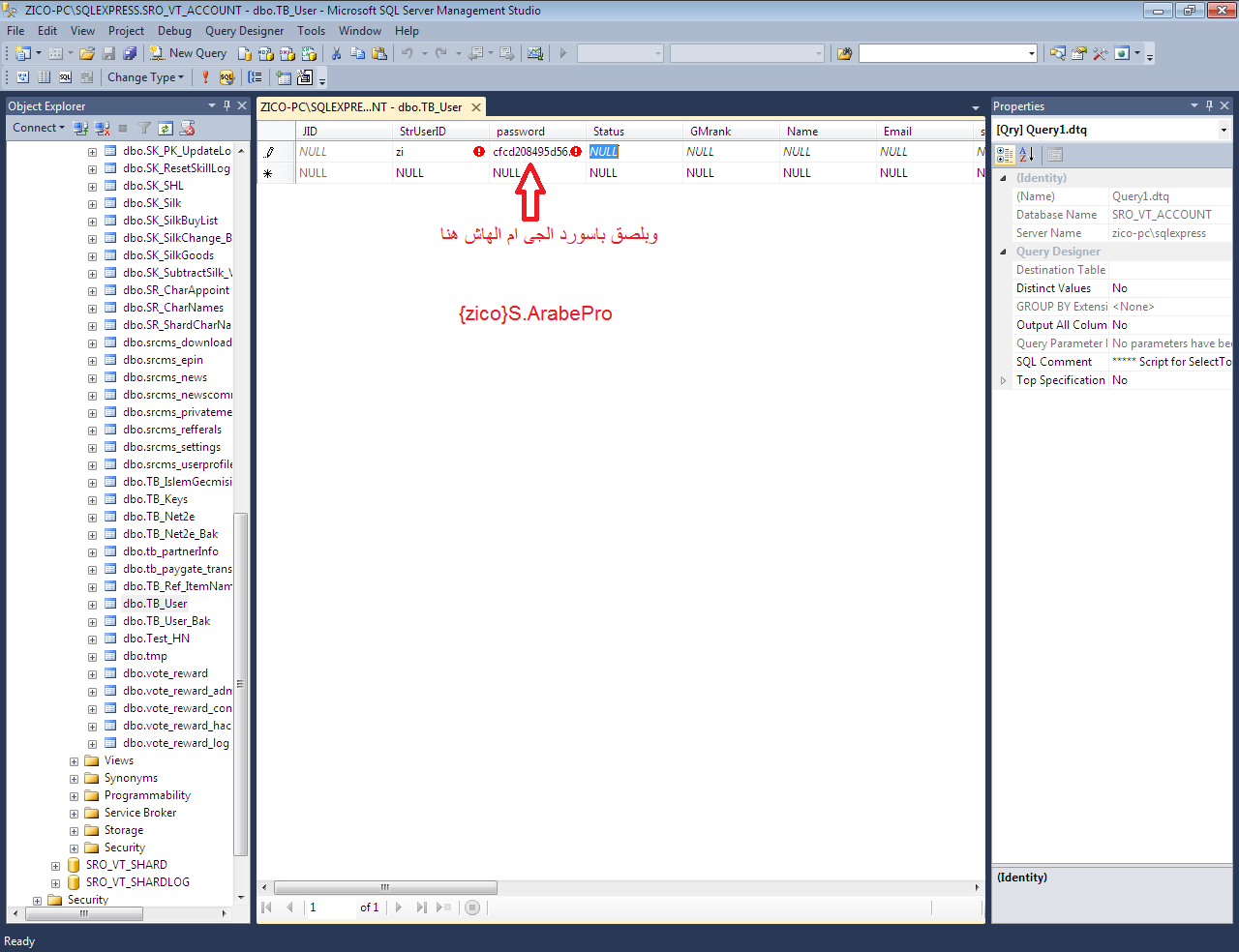Open the Debug menu
This screenshot has width=1239, height=952.
click(x=174, y=31)
